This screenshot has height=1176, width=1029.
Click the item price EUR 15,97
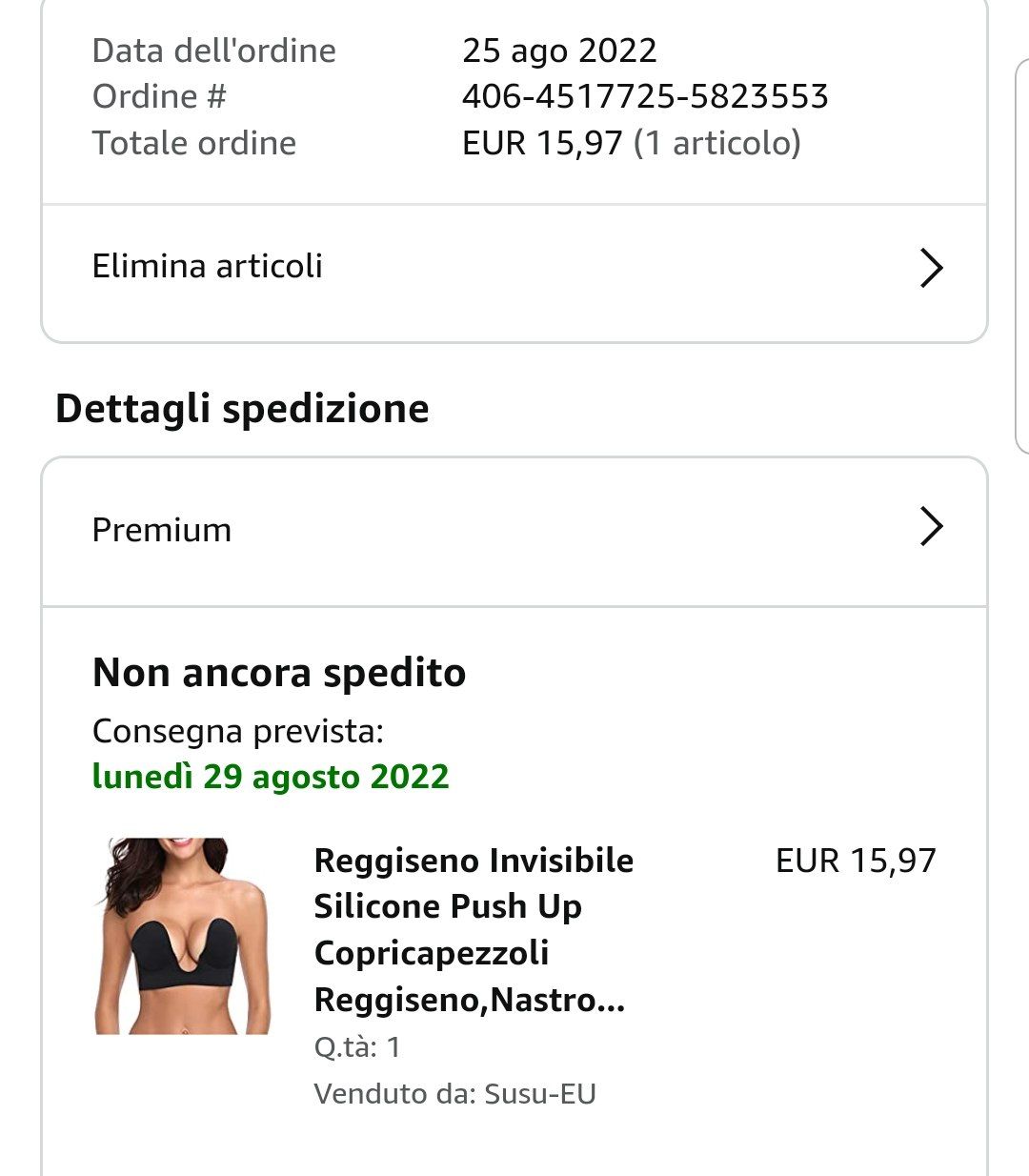pyautogui.click(x=856, y=861)
